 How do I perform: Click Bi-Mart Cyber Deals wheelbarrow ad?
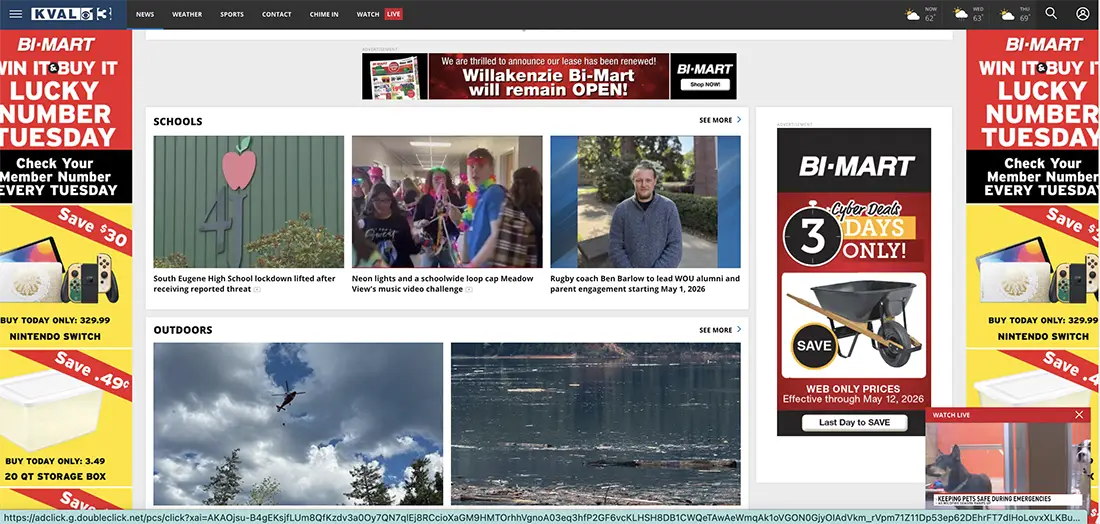(854, 281)
